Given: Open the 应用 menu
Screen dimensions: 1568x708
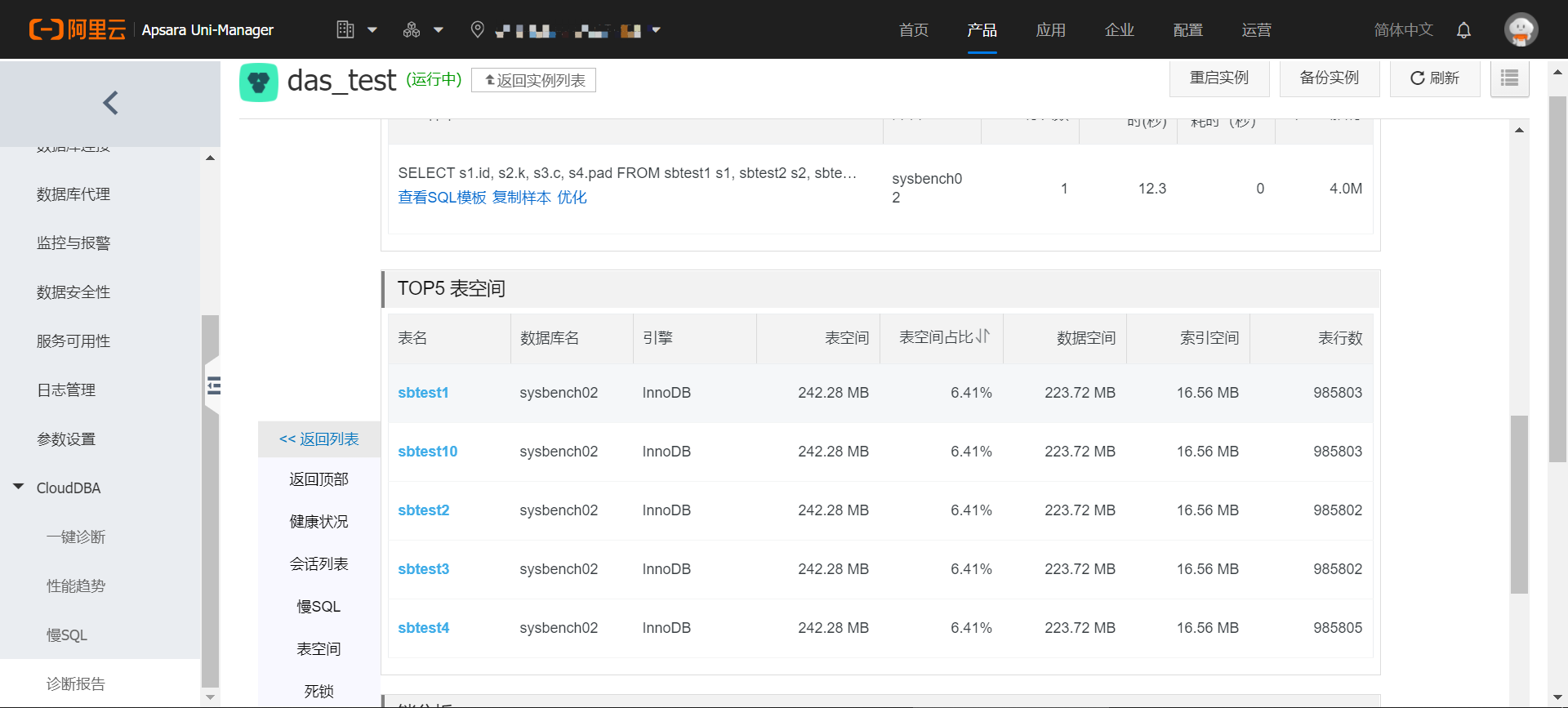Looking at the screenshot, I should click(x=1050, y=30).
